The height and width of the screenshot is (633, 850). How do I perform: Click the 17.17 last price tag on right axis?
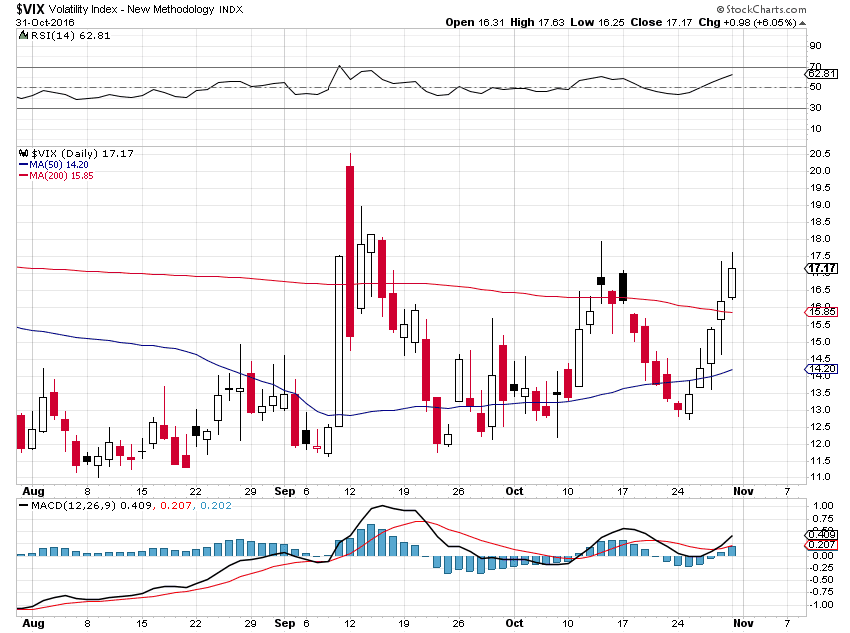point(822,268)
